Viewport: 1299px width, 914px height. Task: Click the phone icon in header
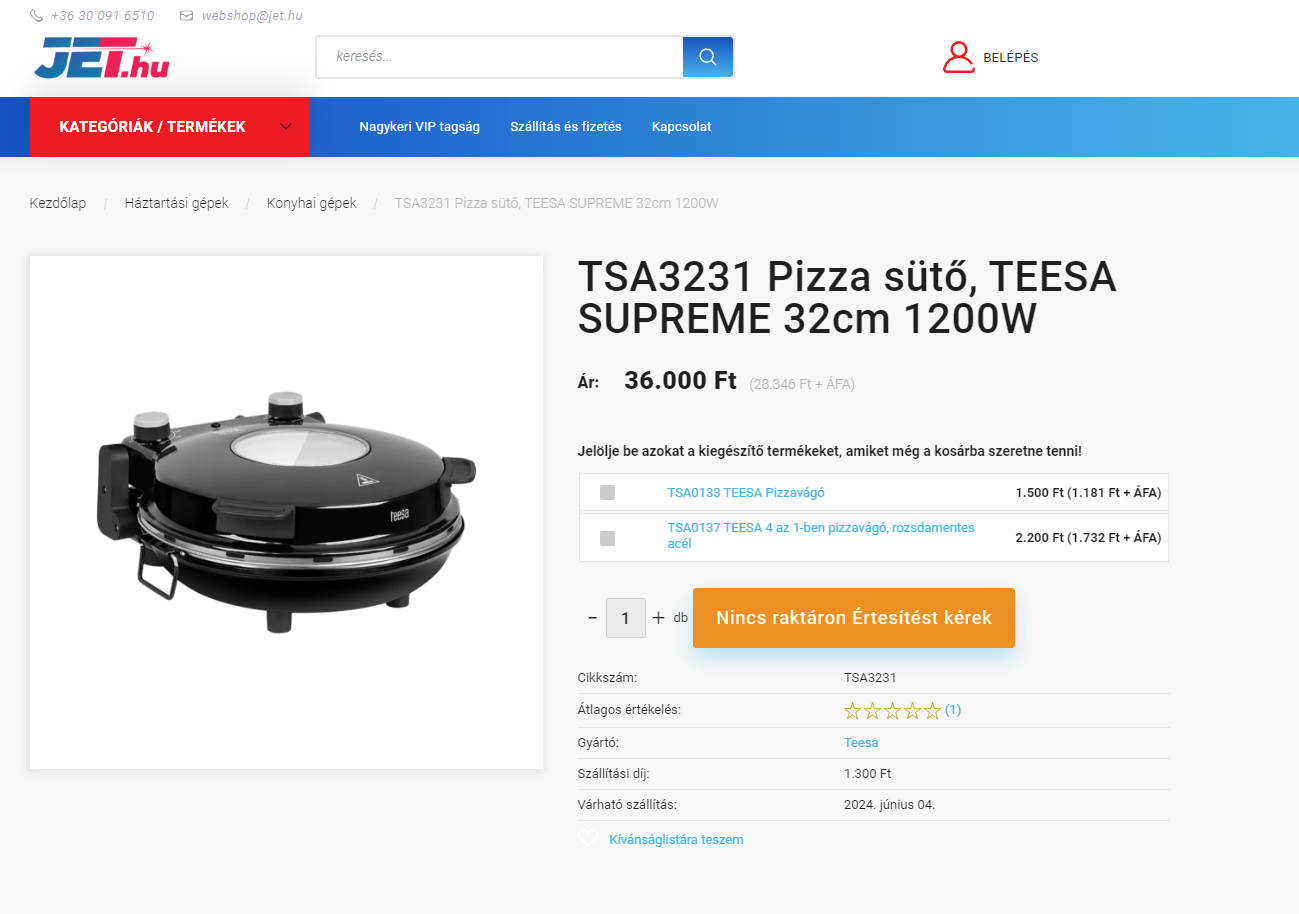37,16
